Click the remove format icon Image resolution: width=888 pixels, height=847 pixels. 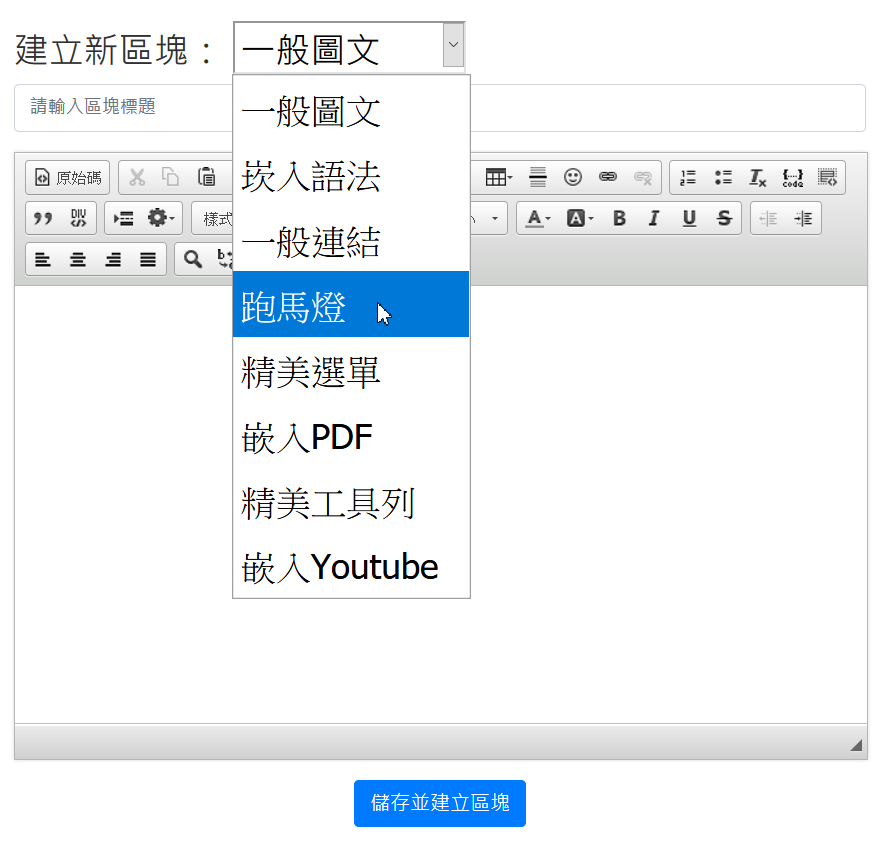click(758, 178)
